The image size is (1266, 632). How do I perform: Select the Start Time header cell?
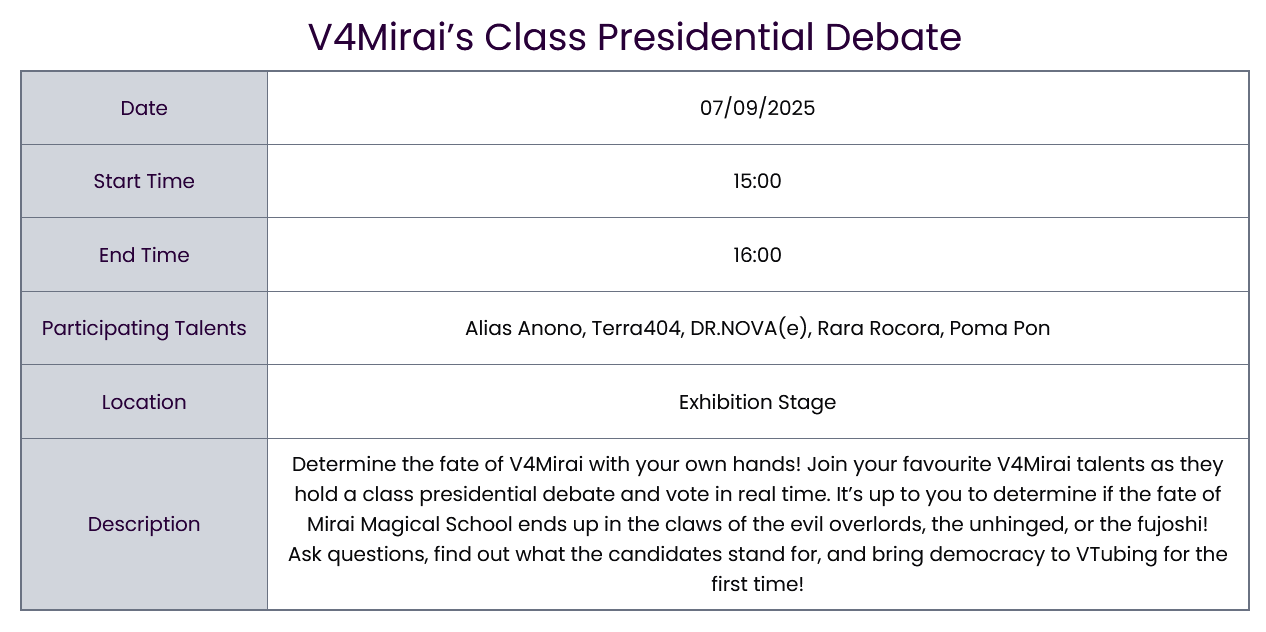tap(144, 181)
